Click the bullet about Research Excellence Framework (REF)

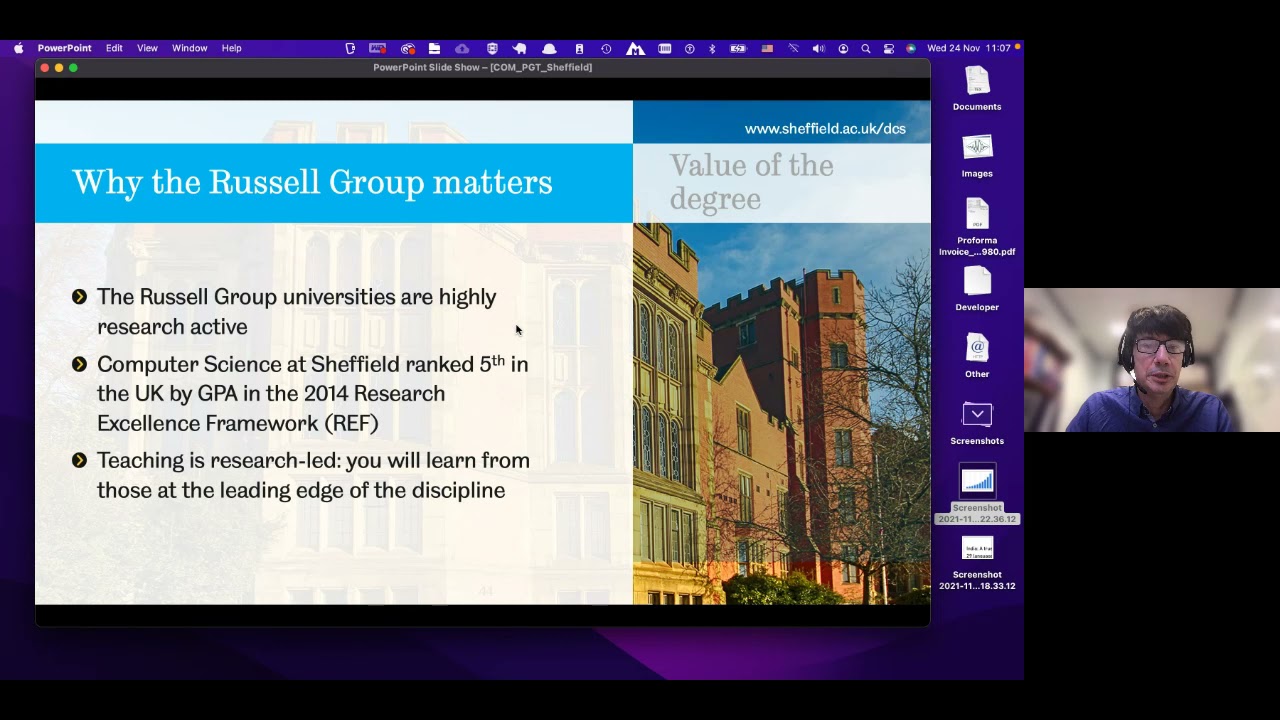pos(312,394)
